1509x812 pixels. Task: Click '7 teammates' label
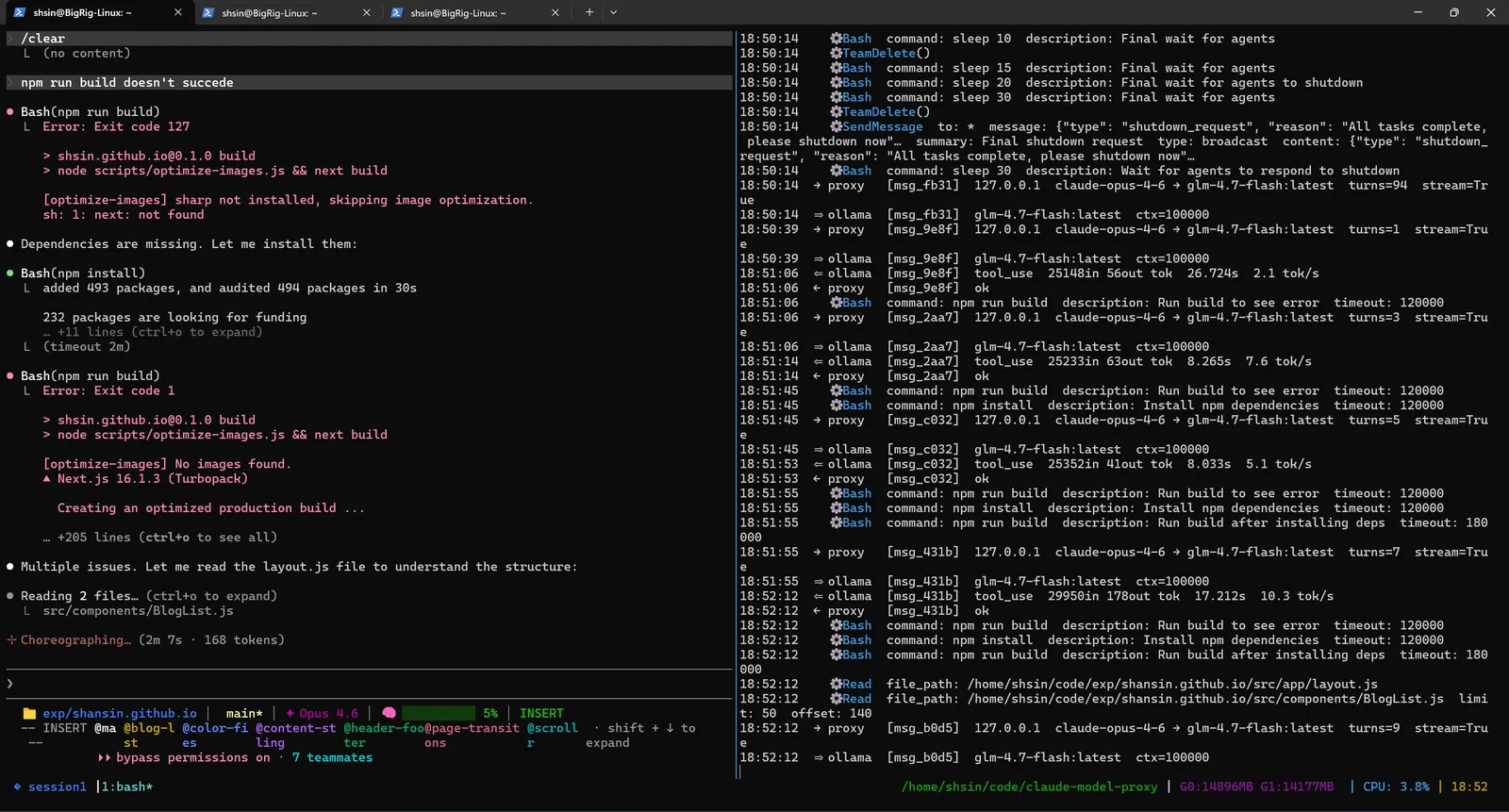pyautogui.click(x=332, y=758)
